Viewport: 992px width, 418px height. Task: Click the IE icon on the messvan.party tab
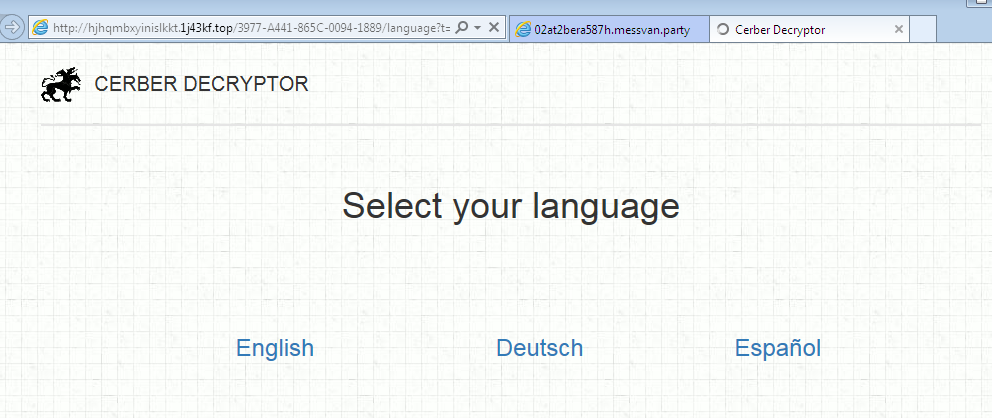click(523, 29)
